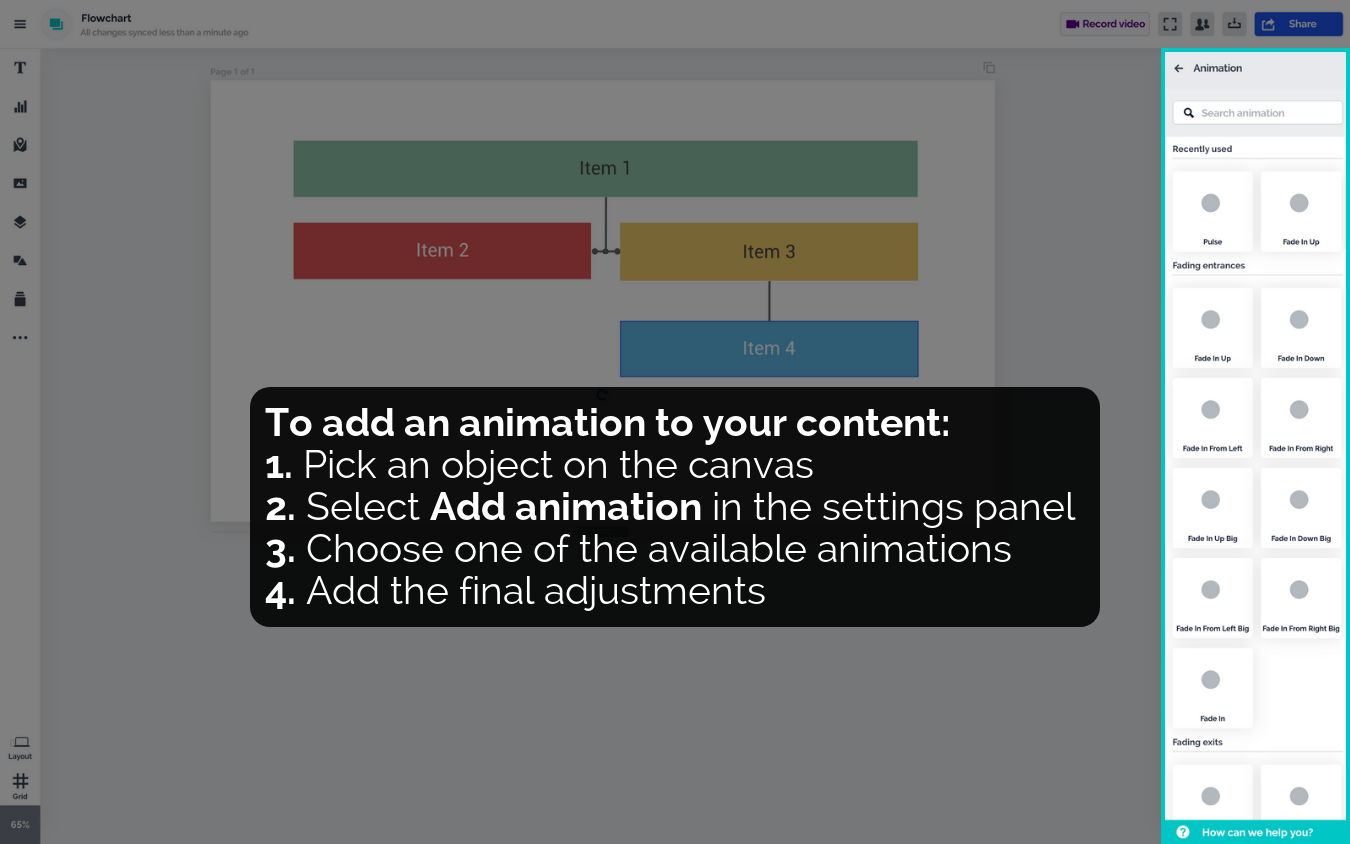1350x844 pixels.
Task: Open the 65% zoom level control
Action: coord(20,825)
